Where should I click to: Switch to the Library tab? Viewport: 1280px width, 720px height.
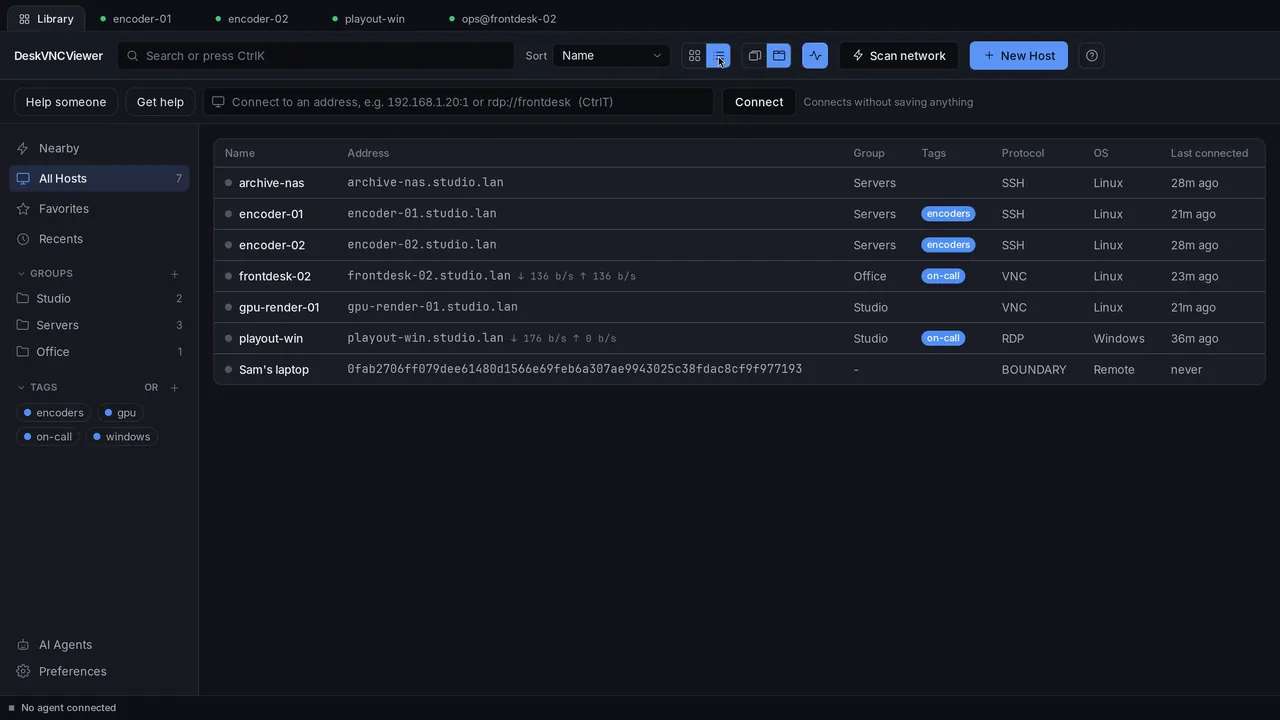click(x=46, y=19)
